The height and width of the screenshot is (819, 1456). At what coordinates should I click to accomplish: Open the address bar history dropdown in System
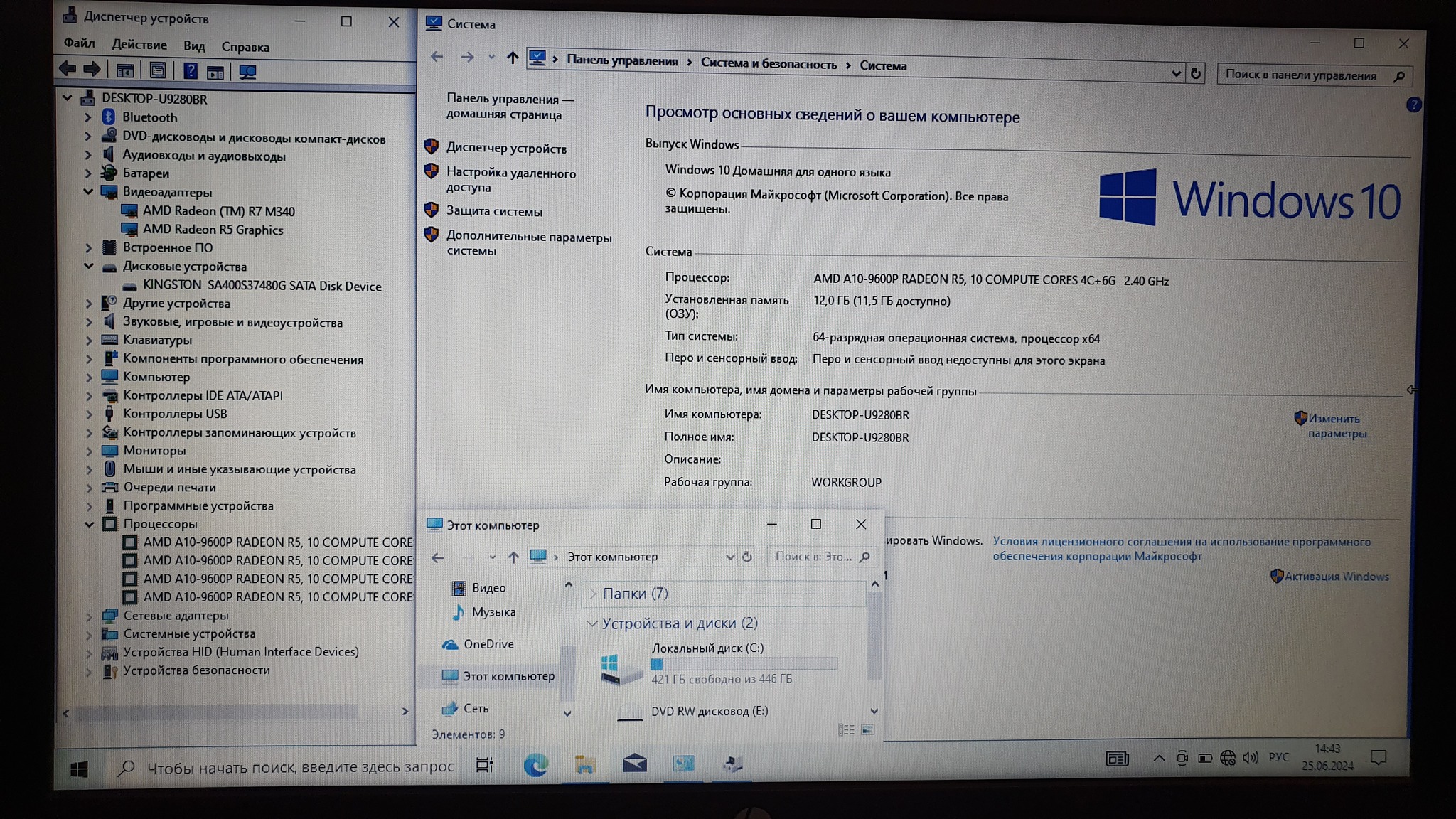coord(1175,73)
